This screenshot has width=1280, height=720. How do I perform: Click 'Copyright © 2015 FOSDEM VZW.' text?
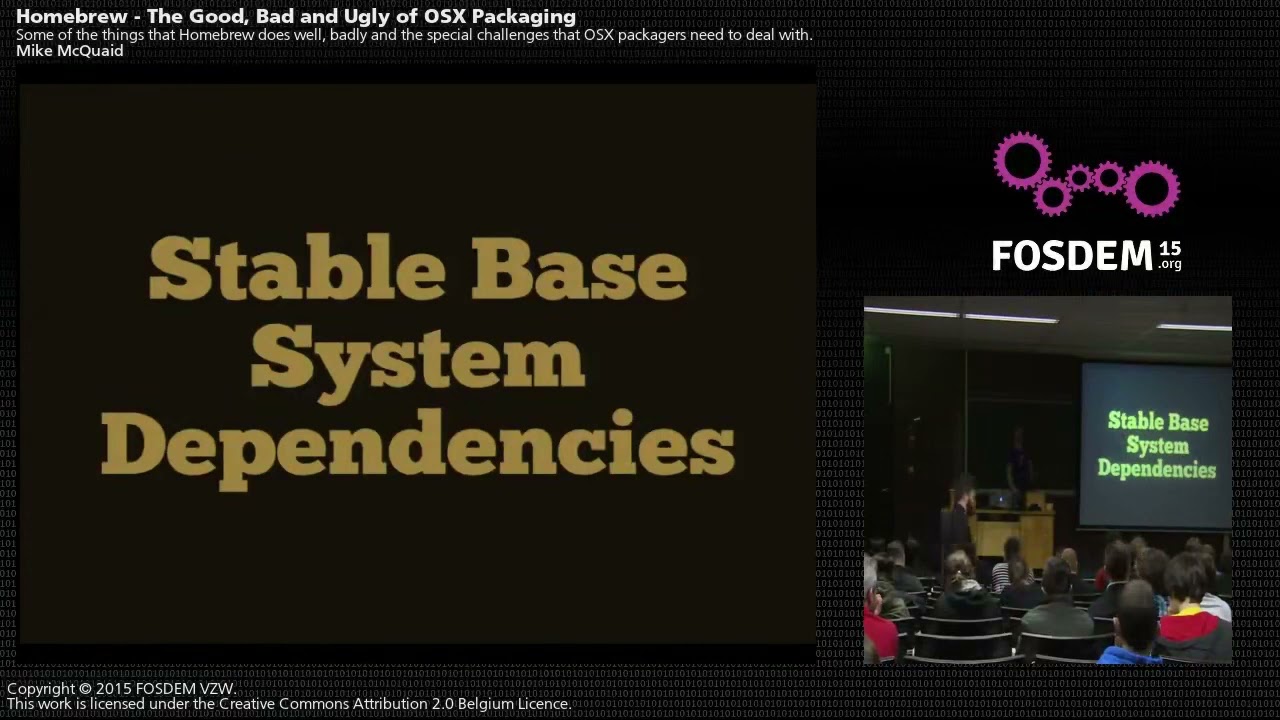pos(122,689)
